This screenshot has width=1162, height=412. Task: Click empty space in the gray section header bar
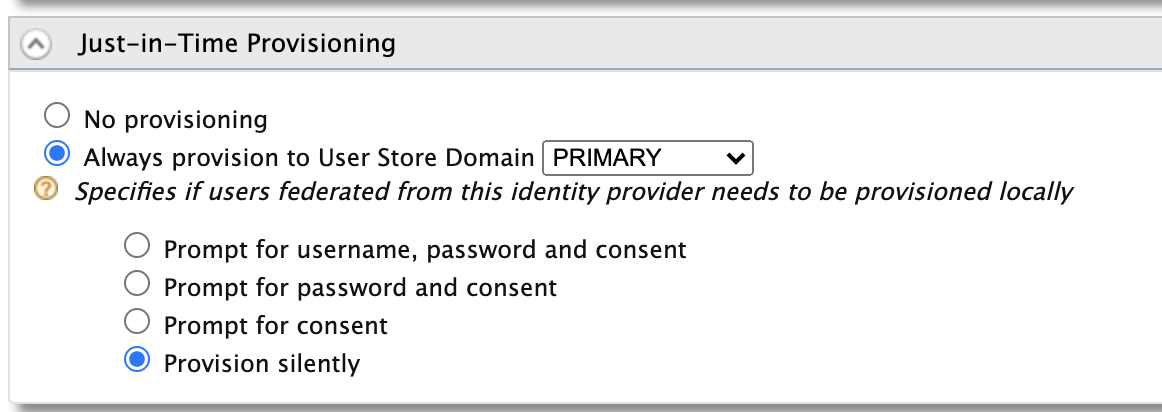(780, 44)
